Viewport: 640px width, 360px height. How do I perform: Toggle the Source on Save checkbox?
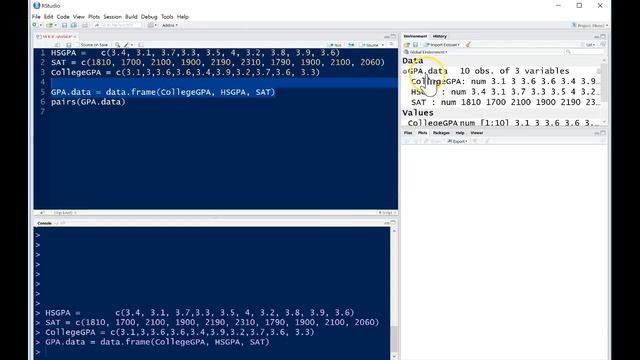point(78,45)
